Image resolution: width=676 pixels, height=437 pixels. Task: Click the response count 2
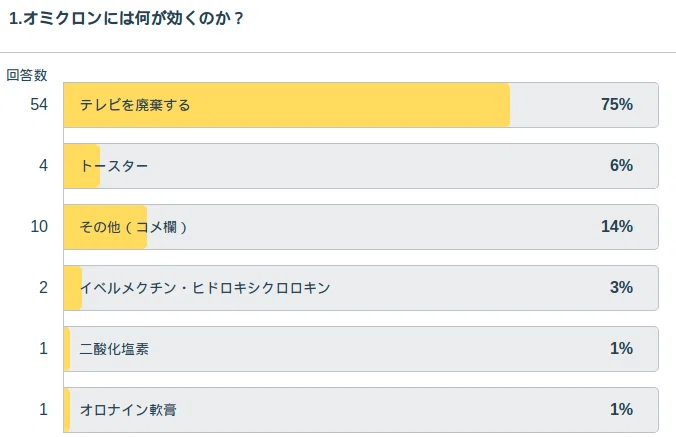(x=43, y=287)
